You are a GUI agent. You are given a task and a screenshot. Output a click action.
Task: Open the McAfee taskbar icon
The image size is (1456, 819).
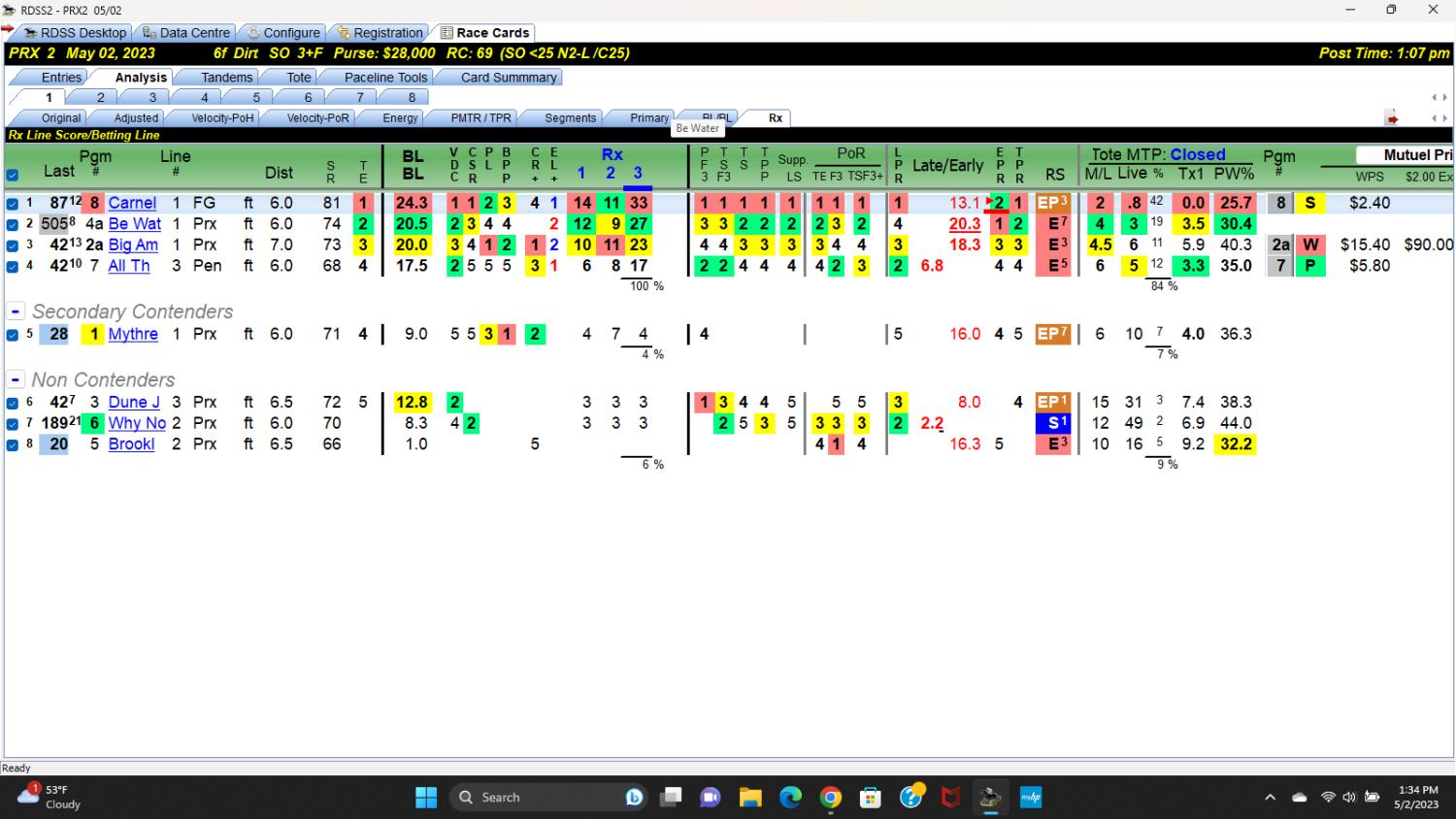pos(951,797)
